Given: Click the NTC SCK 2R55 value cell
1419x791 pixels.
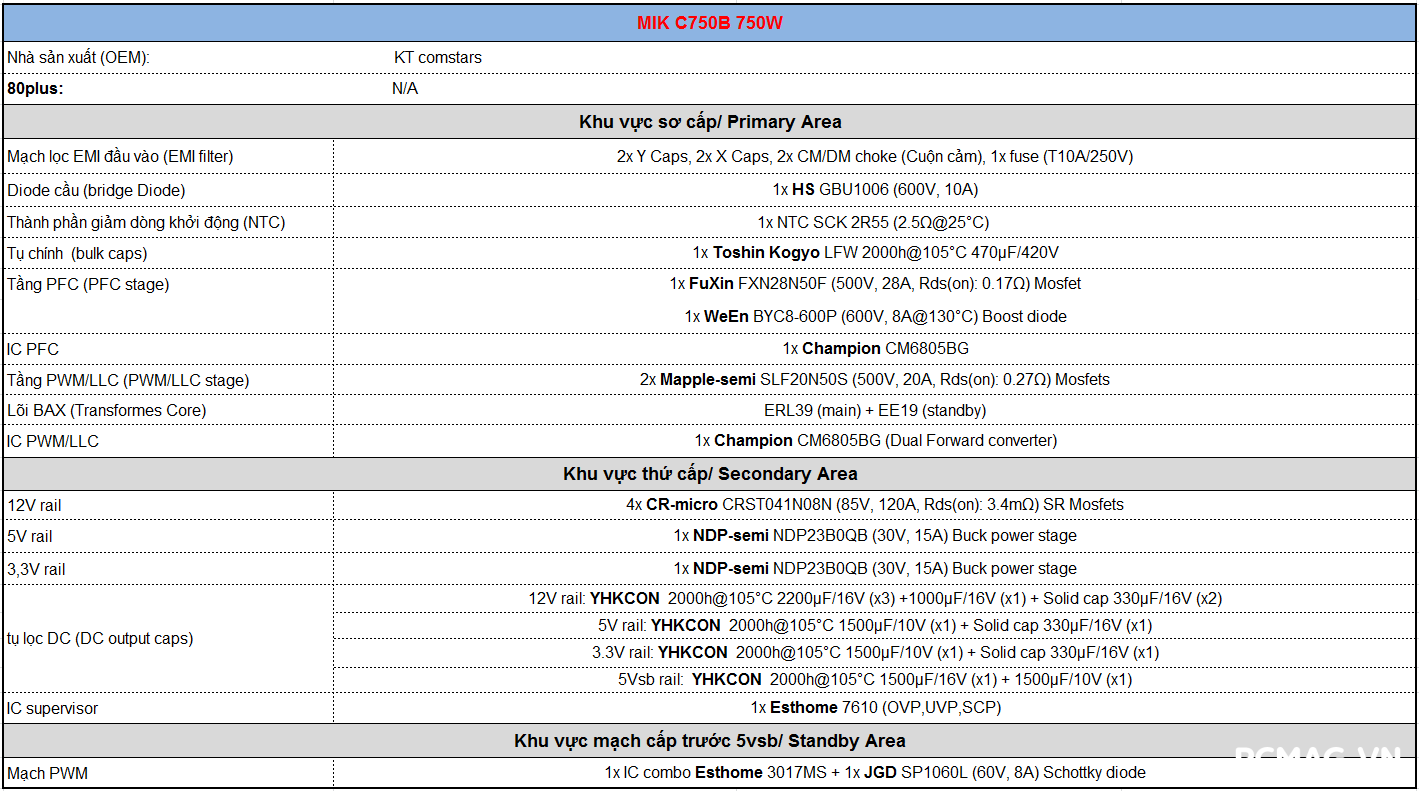Looking at the screenshot, I should coord(874,222).
